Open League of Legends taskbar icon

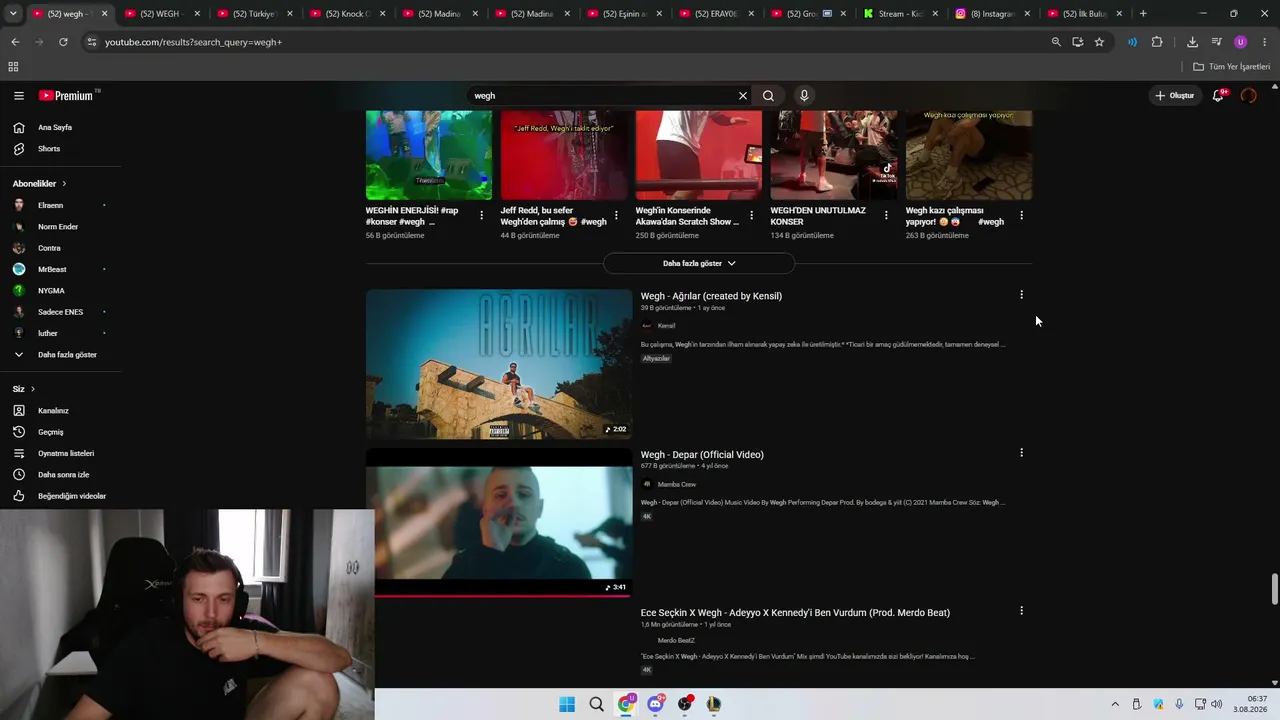pyautogui.click(x=713, y=704)
